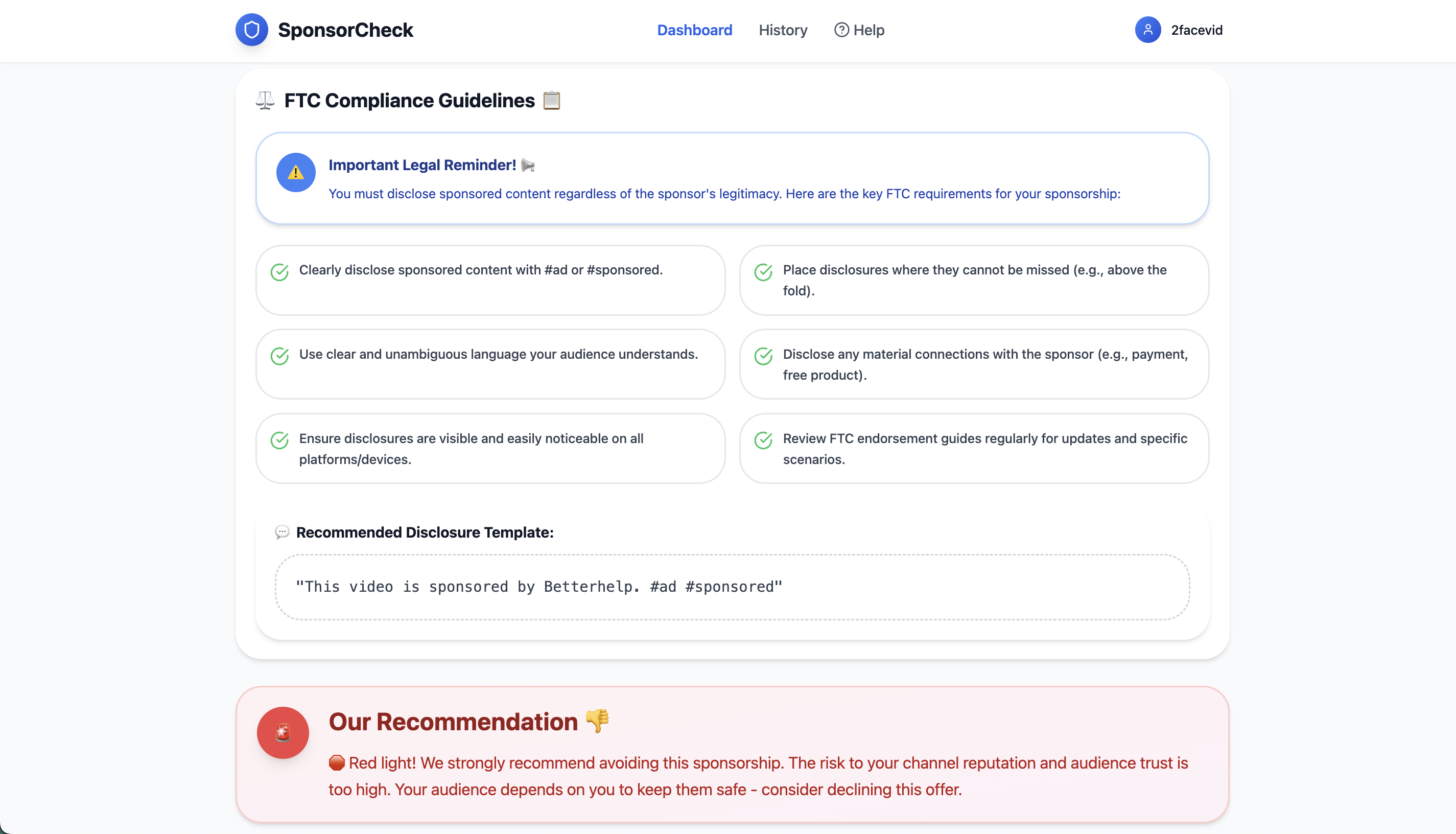Click checkmark beside material connections guideline
This screenshot has height=834, width=1456.
[x=763, y=356]
